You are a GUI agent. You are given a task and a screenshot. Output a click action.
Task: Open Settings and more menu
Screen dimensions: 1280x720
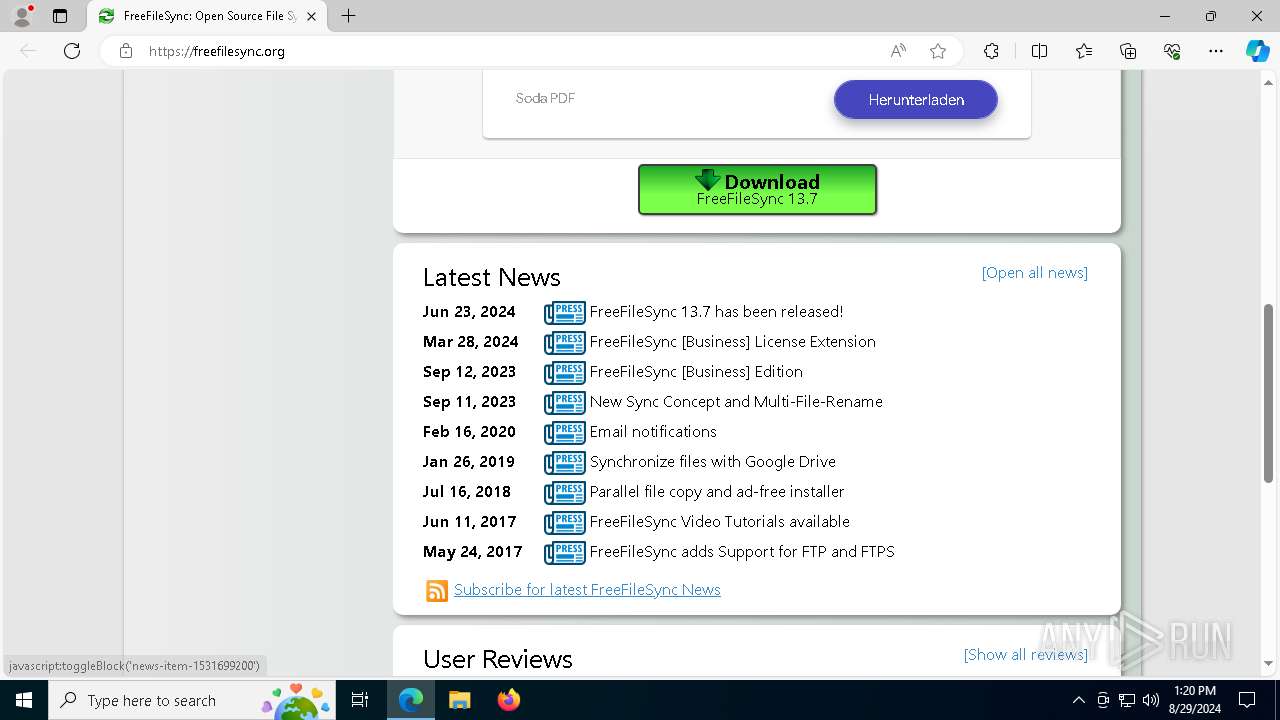(x=1216, y=51)
